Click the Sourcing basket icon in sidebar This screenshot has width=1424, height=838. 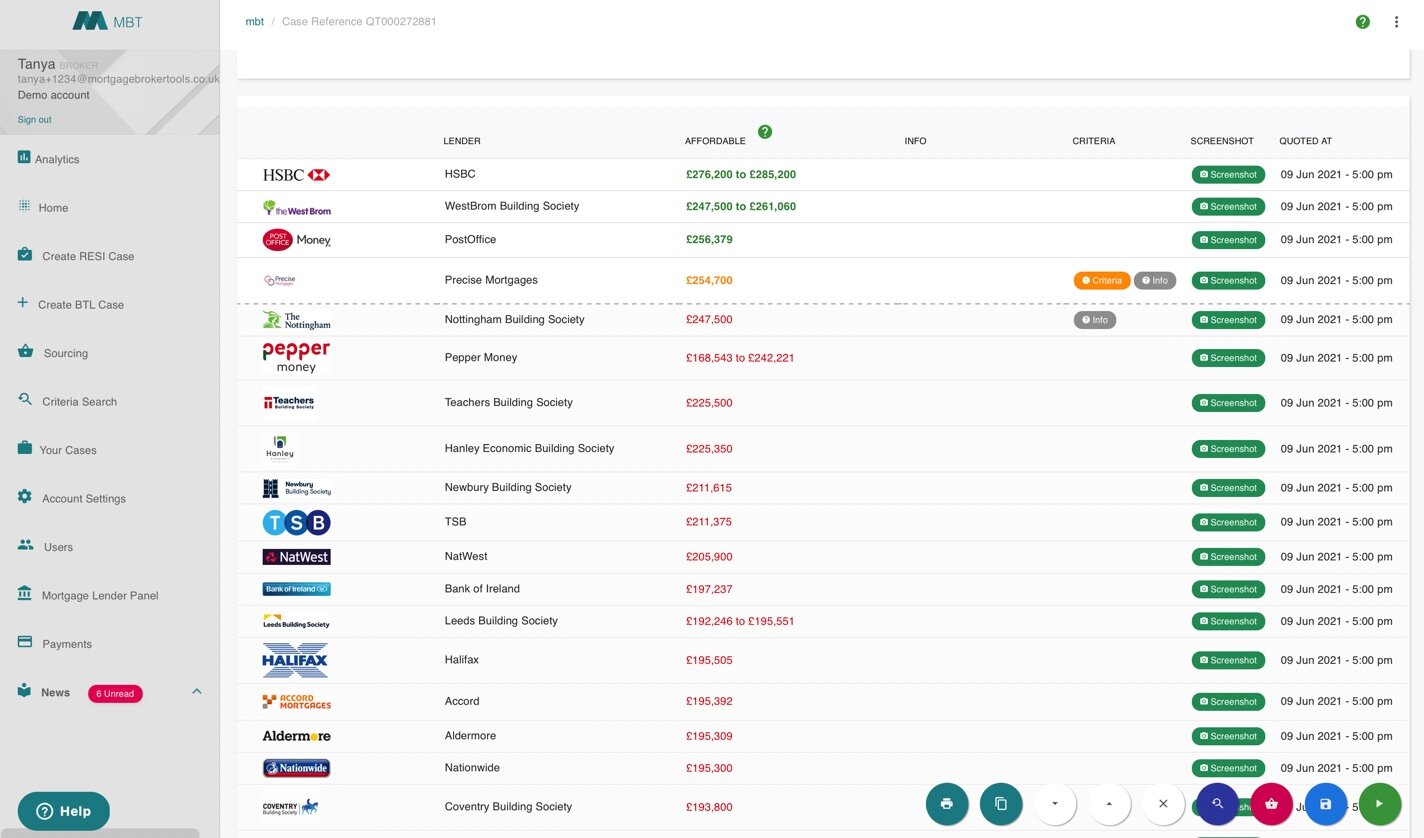coord(26,351)
